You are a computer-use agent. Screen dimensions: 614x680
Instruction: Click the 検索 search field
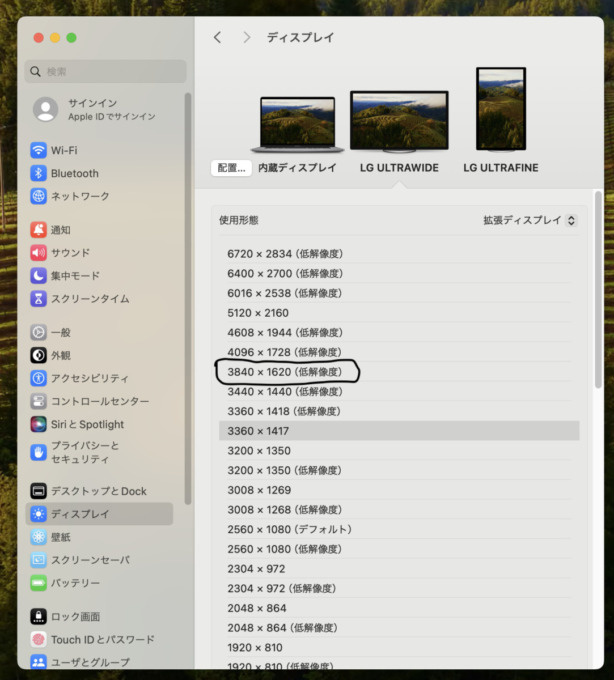pos(105,72)
